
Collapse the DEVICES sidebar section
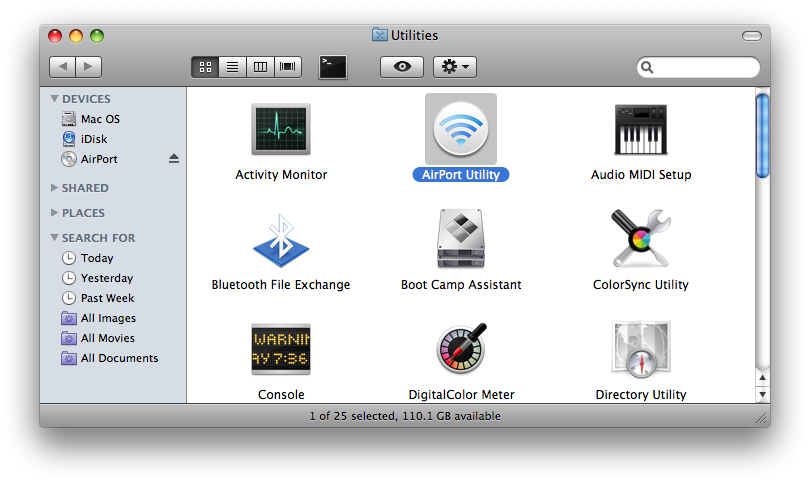click(54, 98)
